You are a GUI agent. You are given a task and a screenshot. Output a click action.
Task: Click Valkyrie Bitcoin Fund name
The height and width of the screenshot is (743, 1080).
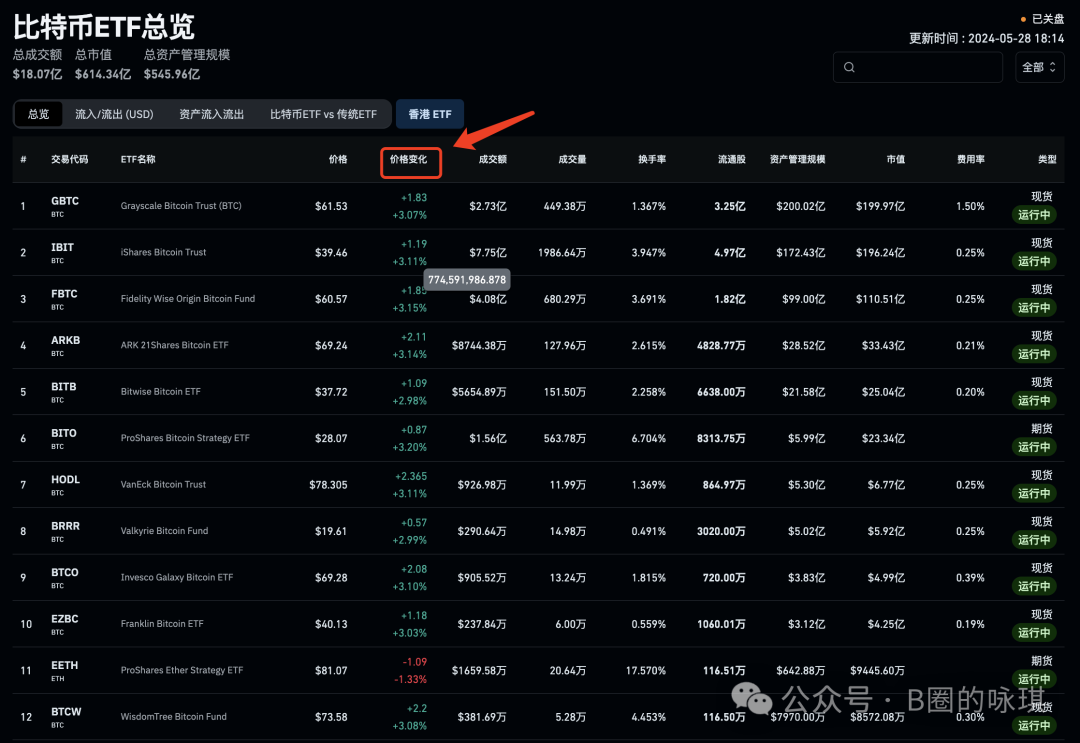[165, 531]
